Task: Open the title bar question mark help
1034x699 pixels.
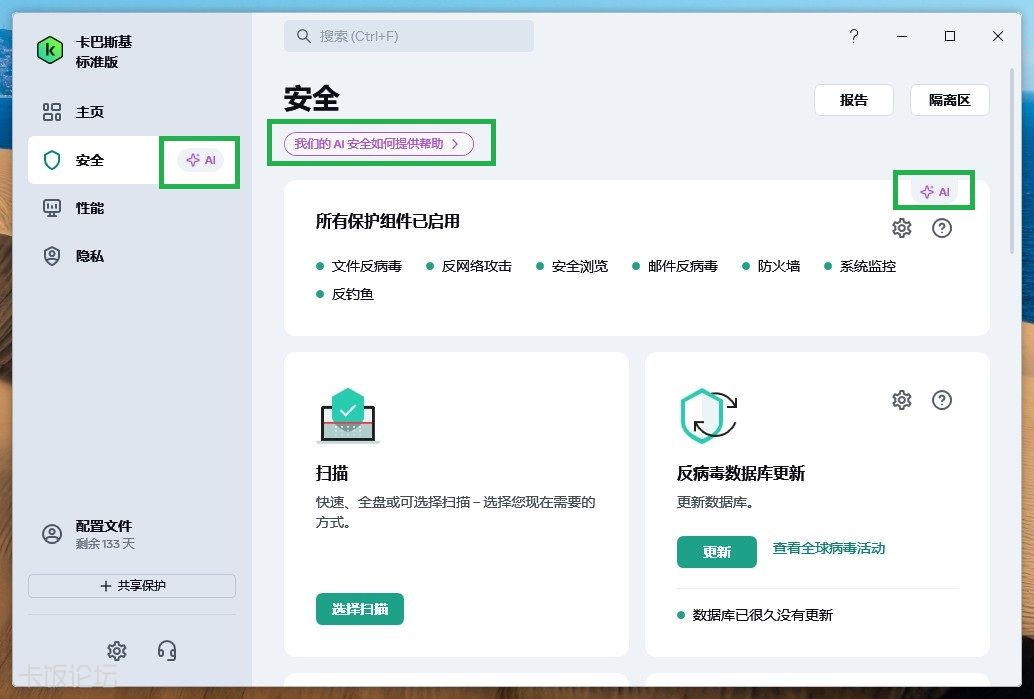Action: tap(854, 36)
